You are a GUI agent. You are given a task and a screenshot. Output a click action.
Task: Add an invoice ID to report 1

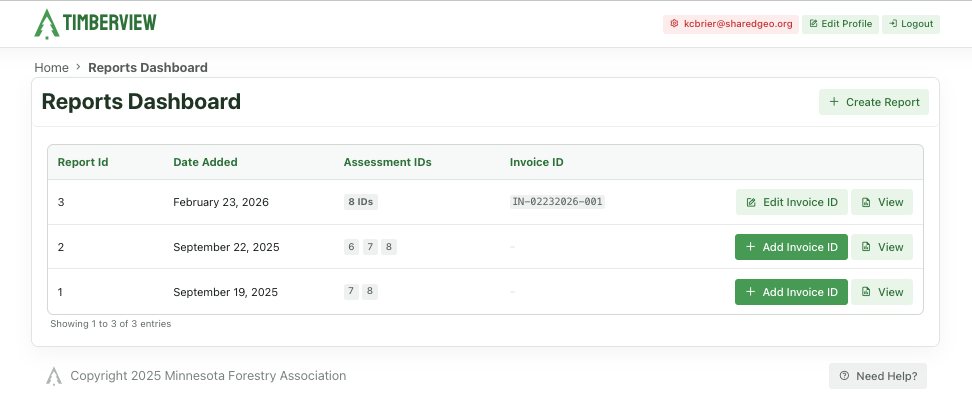791,292
